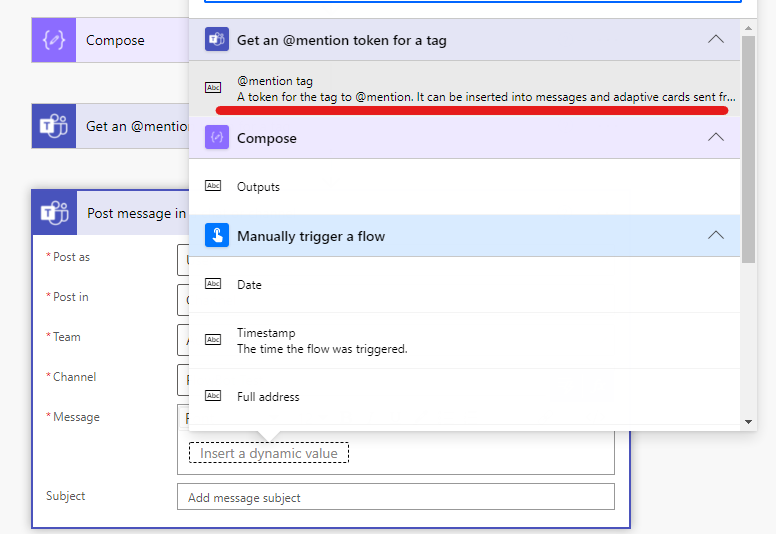776x534 pixels.
Task: Click the scroll down arrow in dynamic panel
Action: [x=748, y=422]
